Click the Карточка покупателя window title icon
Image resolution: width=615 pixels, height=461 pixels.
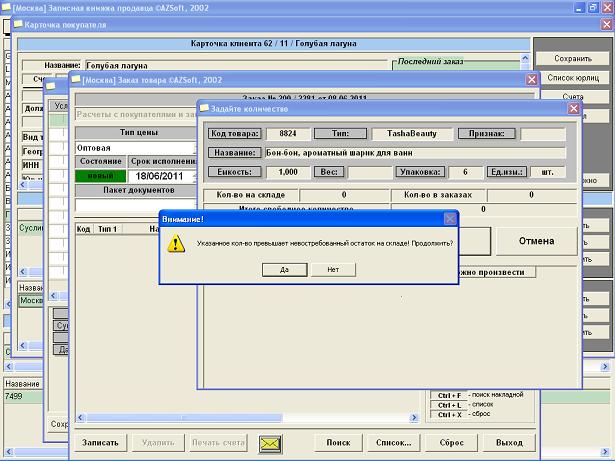pos(18,24)
